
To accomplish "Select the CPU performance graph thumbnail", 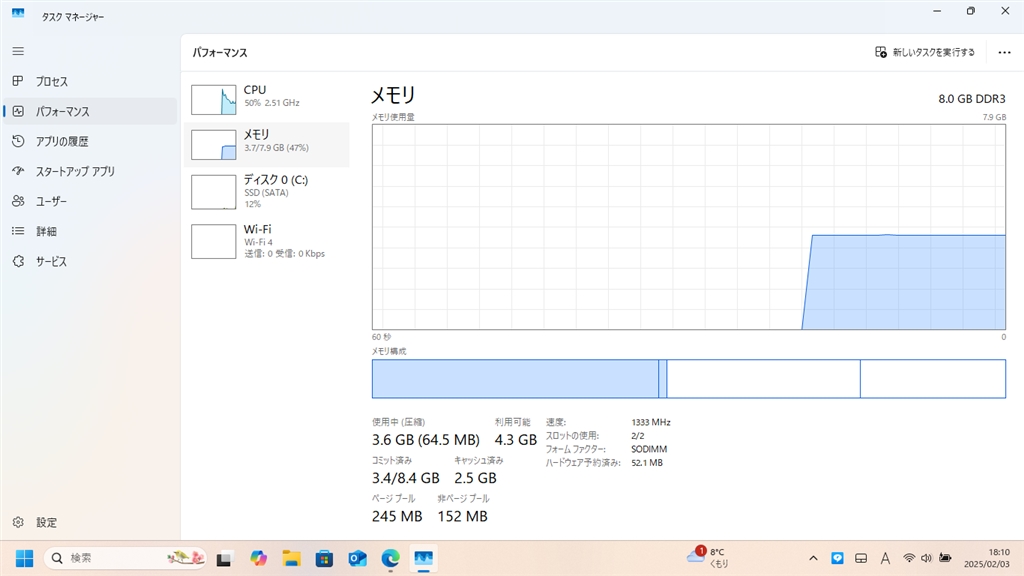I will [214, 100].
